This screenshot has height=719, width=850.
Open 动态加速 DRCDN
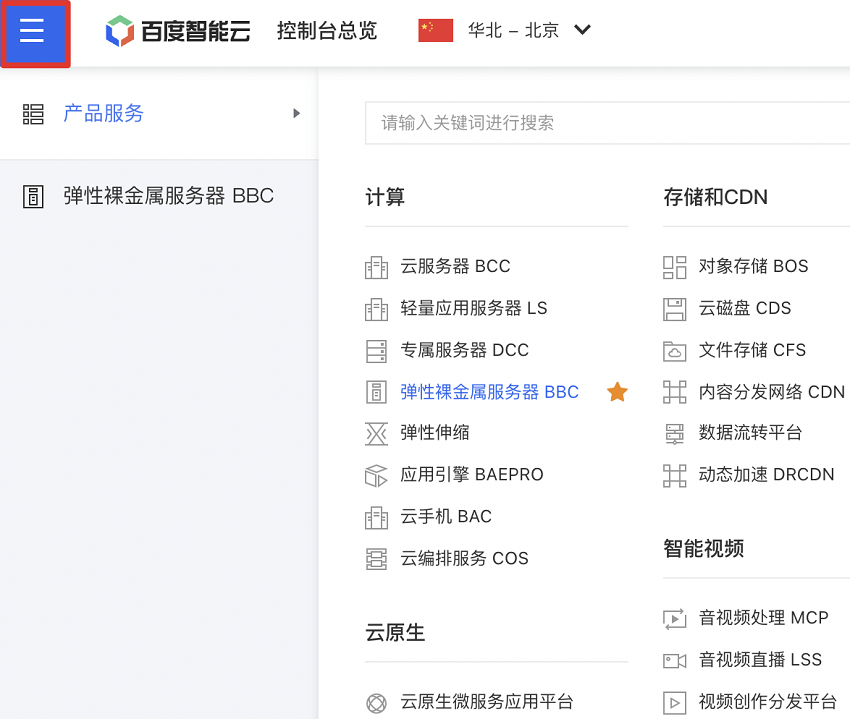coord(766,474)
